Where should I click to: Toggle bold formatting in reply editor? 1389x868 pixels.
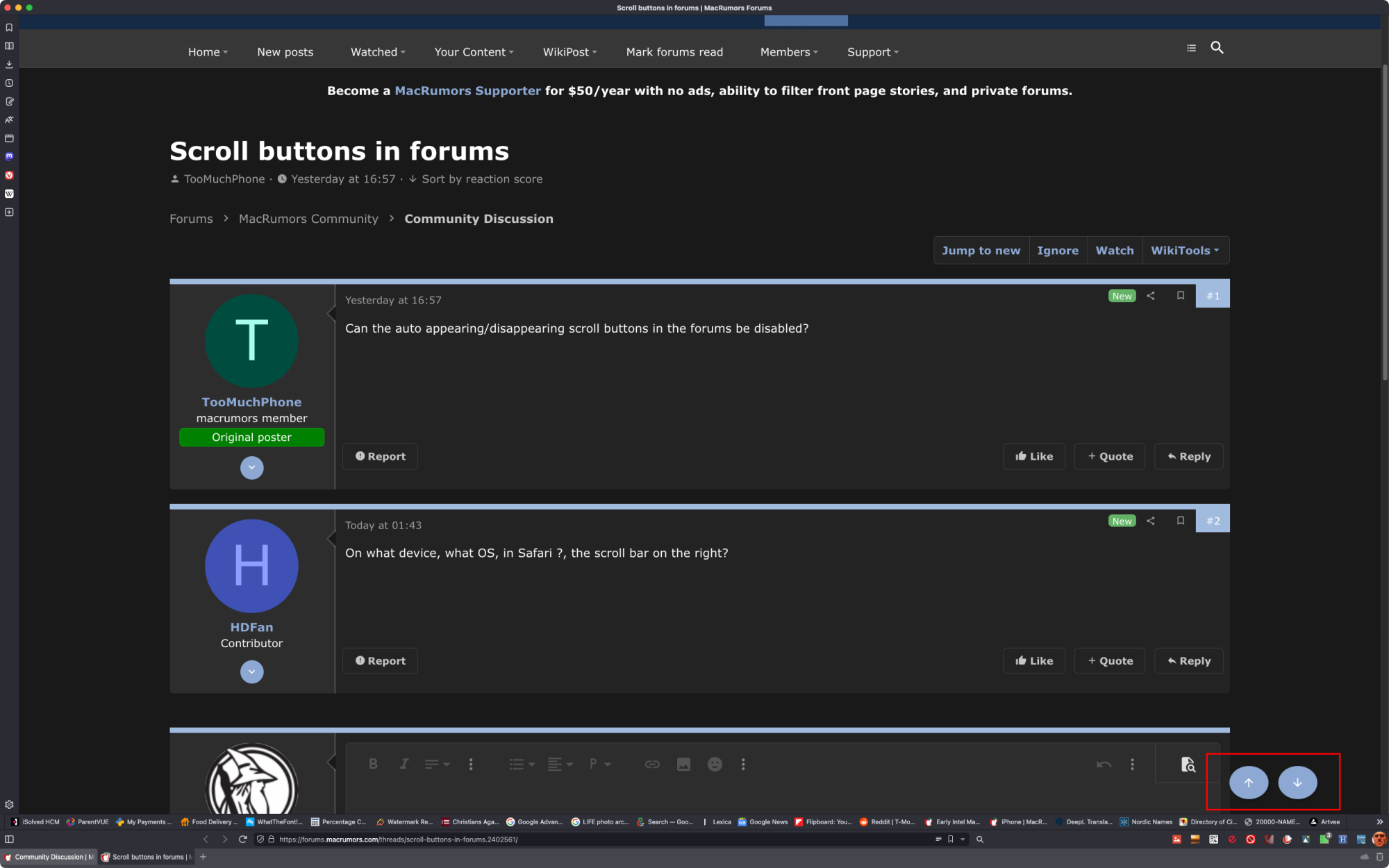pos(373,765)
